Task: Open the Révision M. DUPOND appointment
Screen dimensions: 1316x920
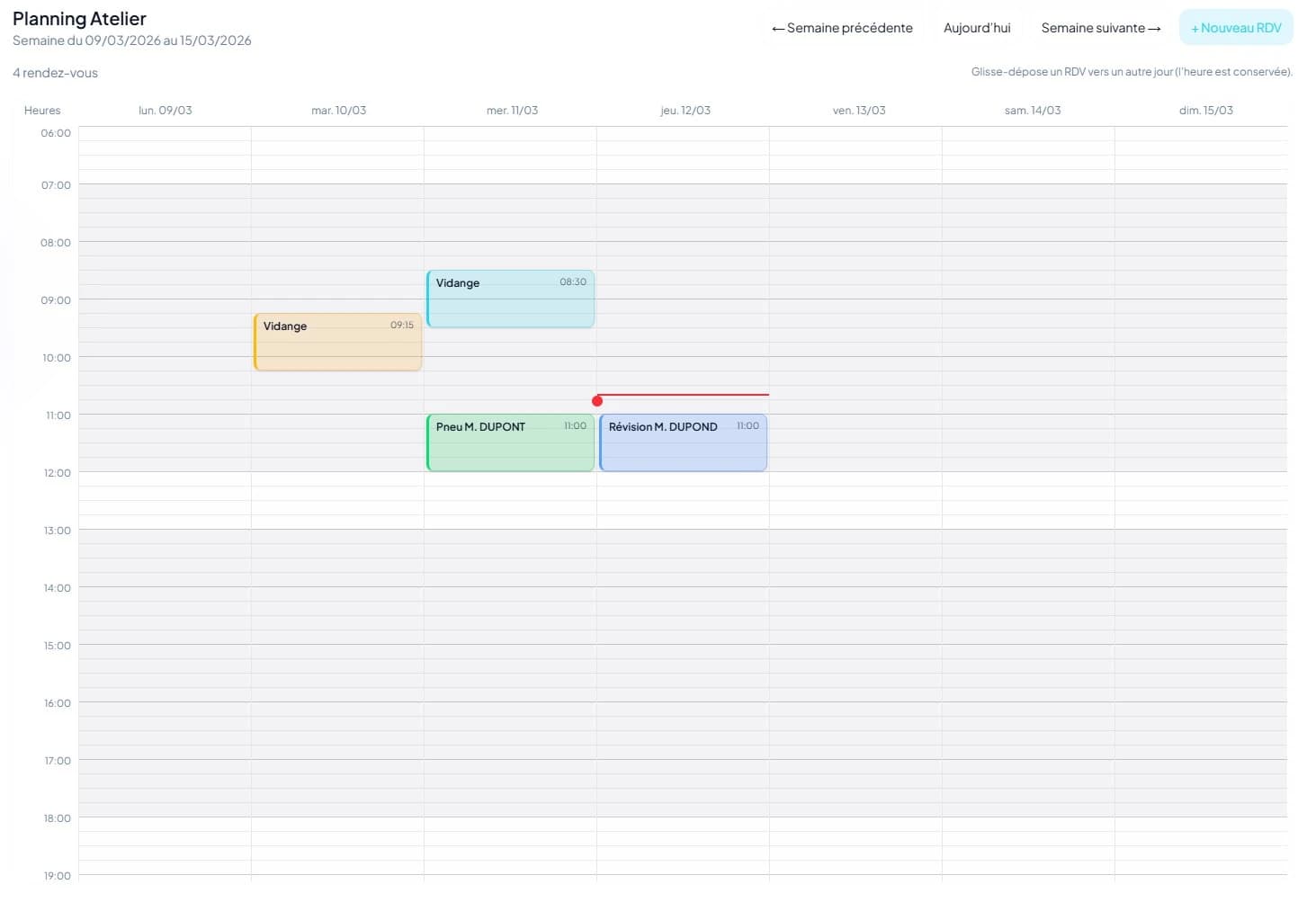Action: (x=683, y=442)
